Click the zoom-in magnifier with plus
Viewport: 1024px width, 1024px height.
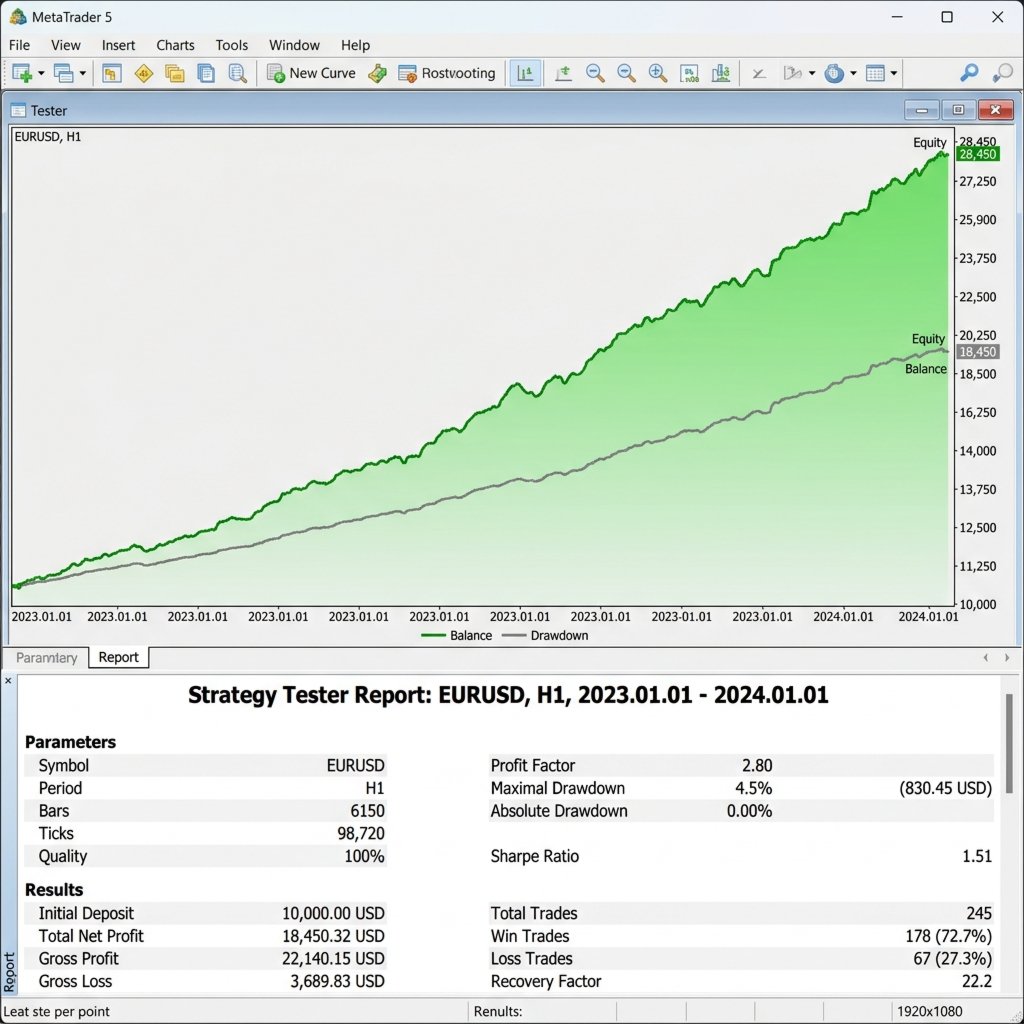pyautogui.click(x=658, y=73)
